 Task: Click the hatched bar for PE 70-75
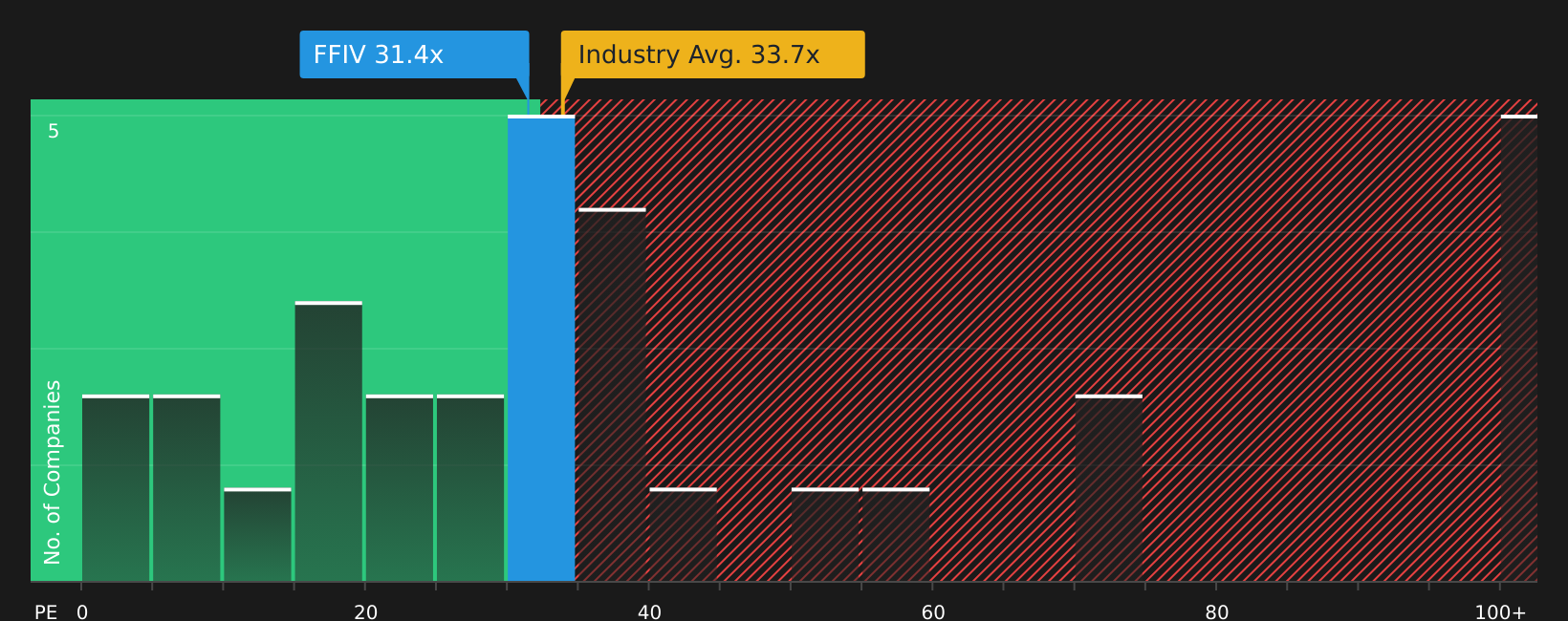click(x=1109, y=487)
